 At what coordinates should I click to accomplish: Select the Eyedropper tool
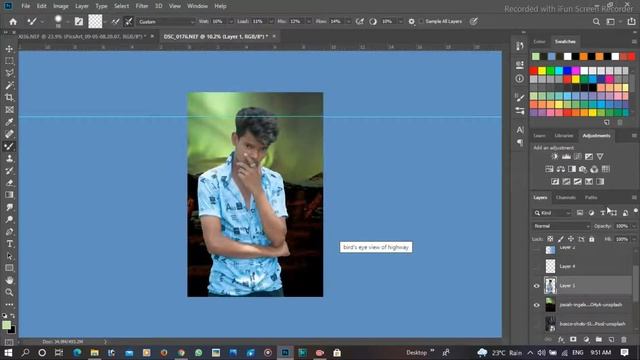tap(9, 122)
